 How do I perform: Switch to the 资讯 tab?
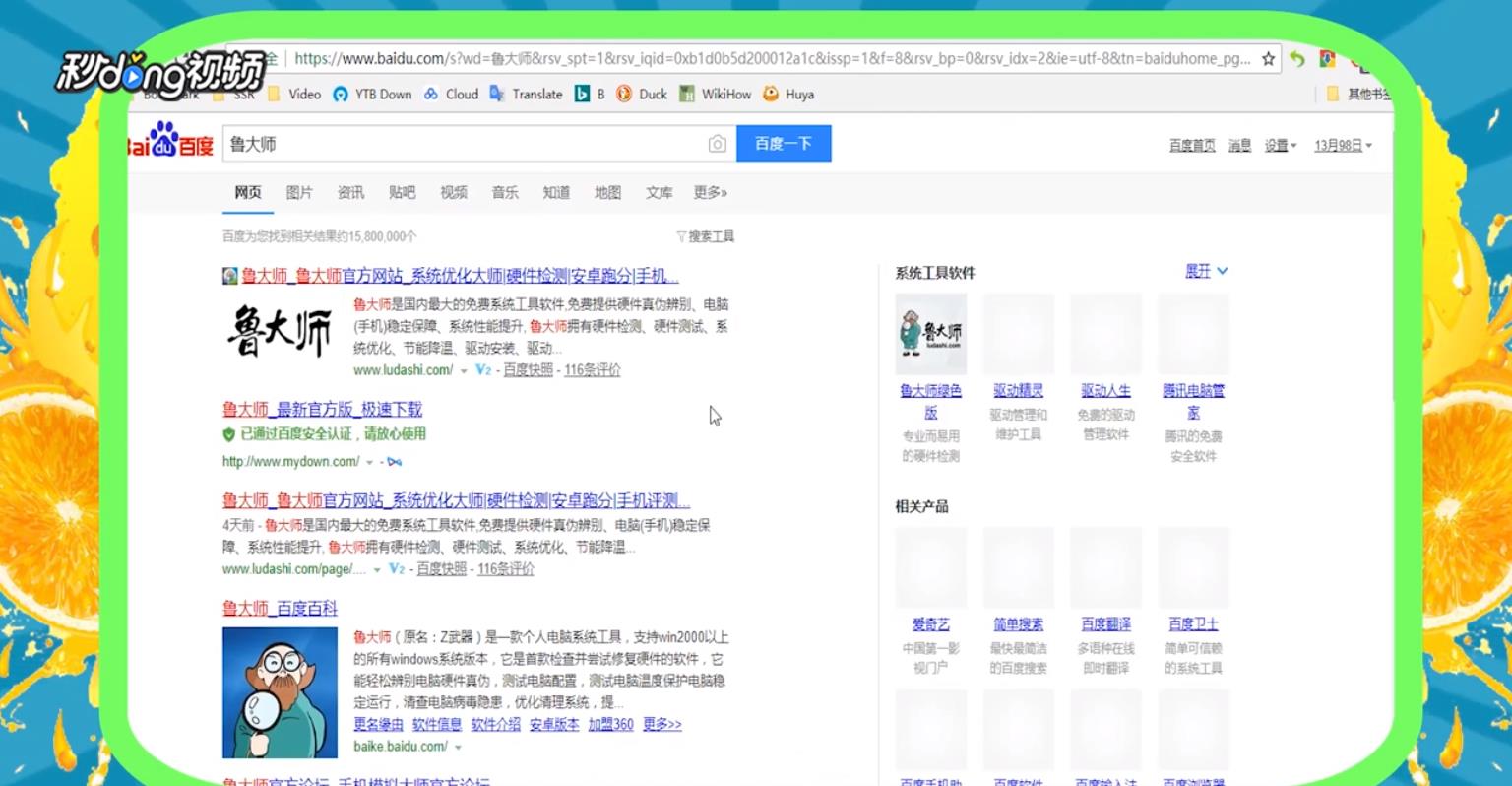click(x=350, y=192)
